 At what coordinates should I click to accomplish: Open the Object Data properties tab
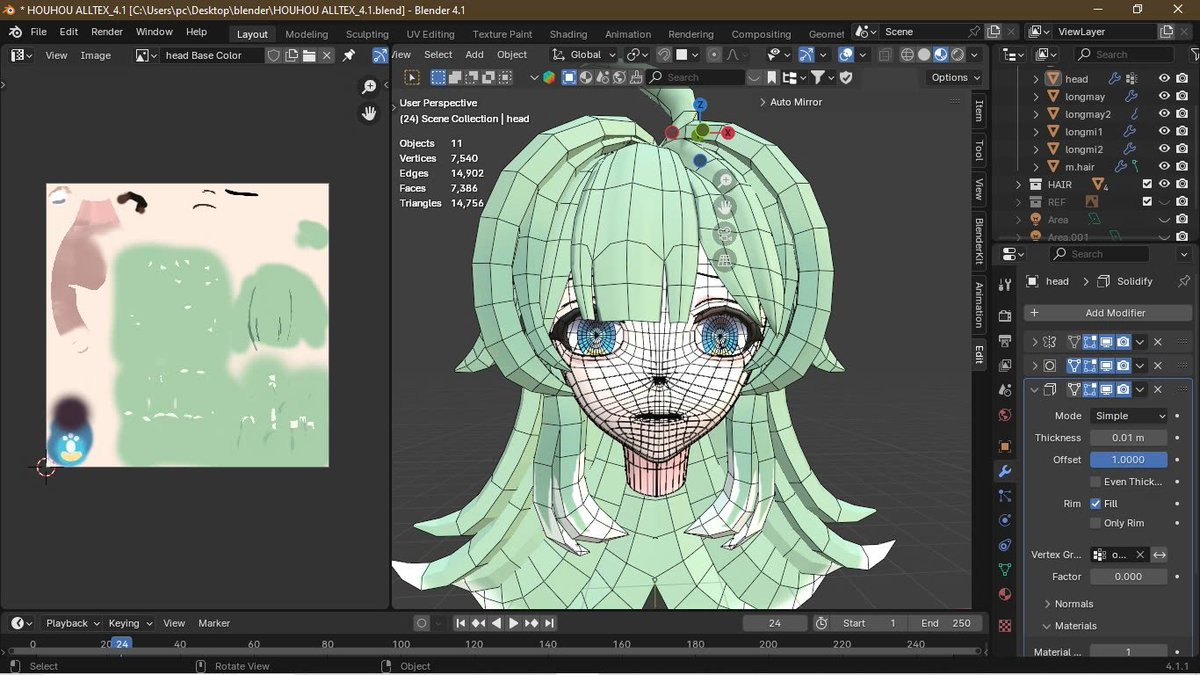[x=1005, y=570]
